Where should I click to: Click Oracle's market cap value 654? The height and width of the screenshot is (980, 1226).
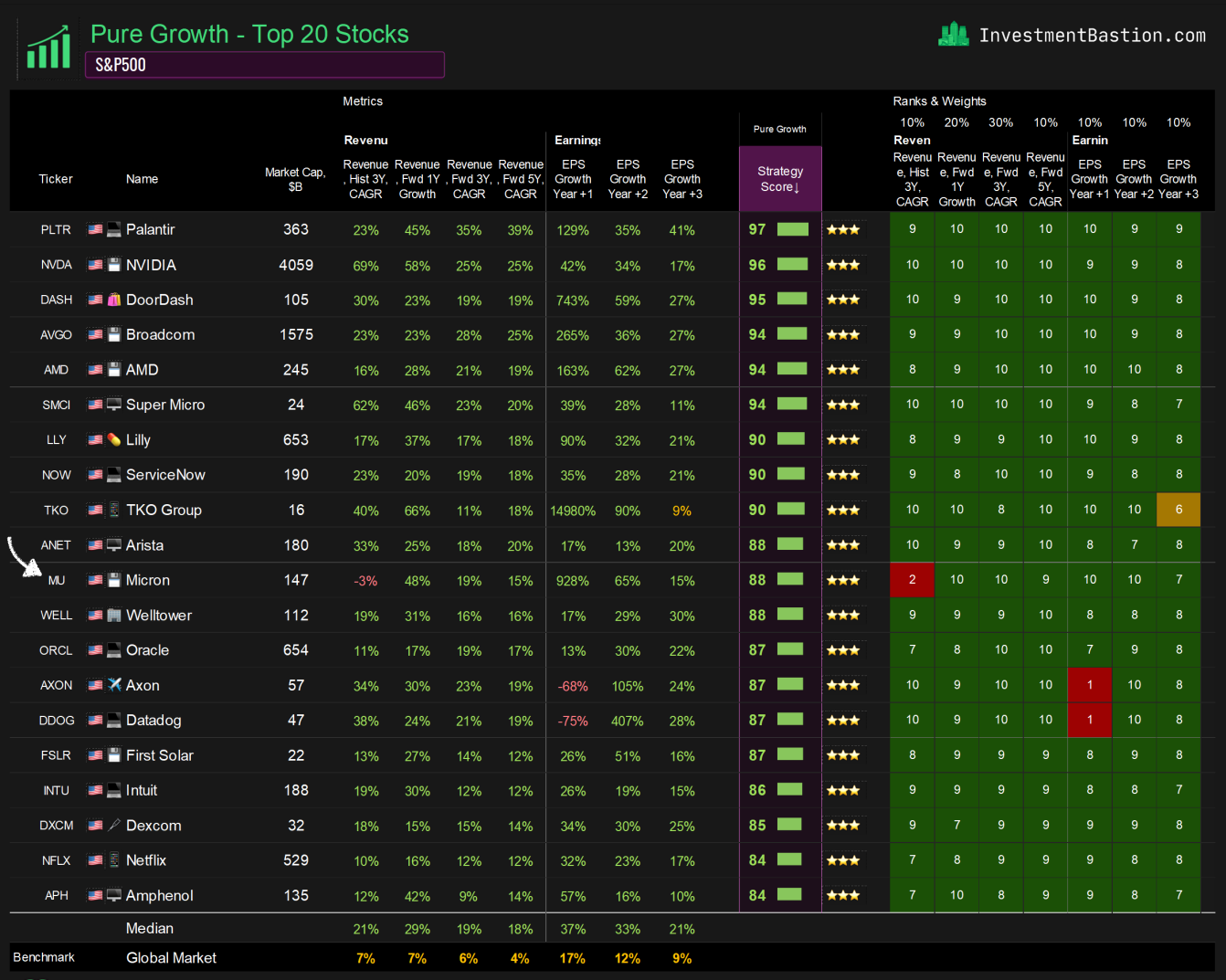[296, 650]
